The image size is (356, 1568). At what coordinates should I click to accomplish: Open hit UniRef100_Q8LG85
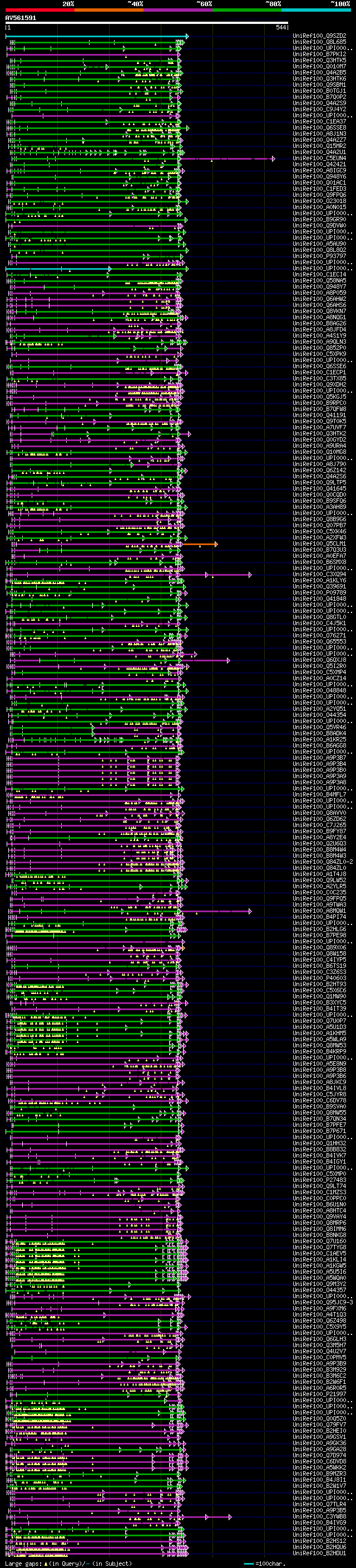(319, 42)
